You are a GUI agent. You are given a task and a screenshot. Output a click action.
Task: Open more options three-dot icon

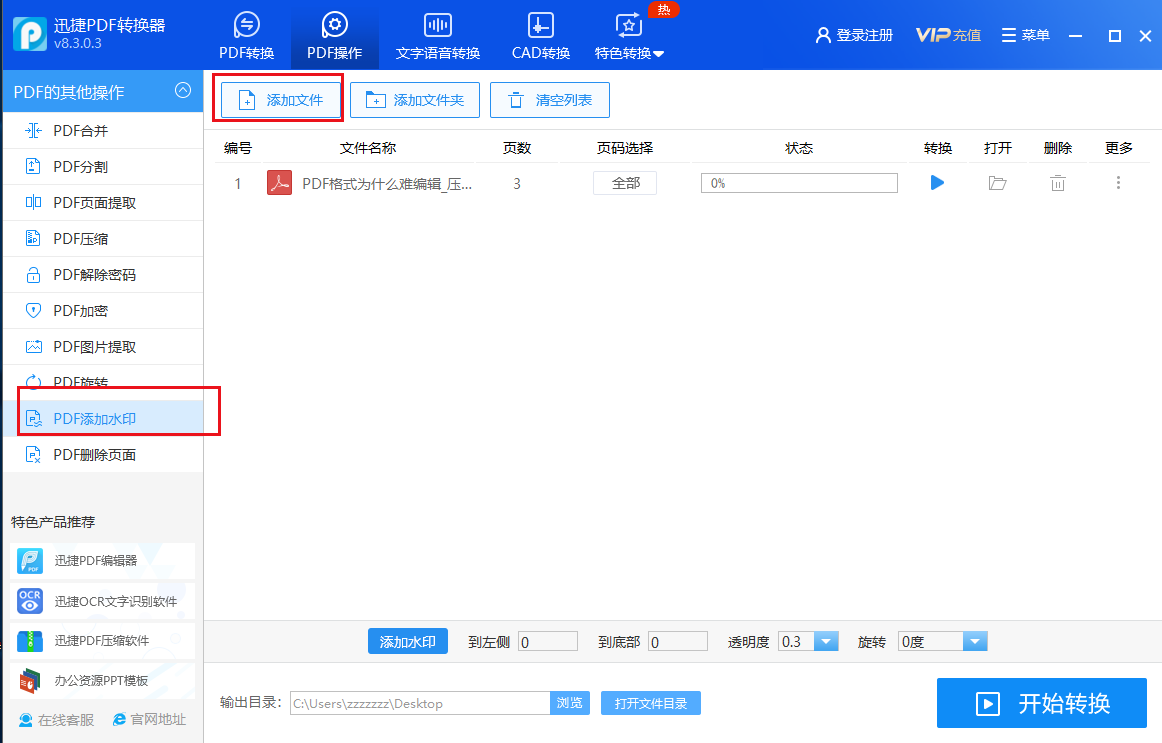[1118, 182]
